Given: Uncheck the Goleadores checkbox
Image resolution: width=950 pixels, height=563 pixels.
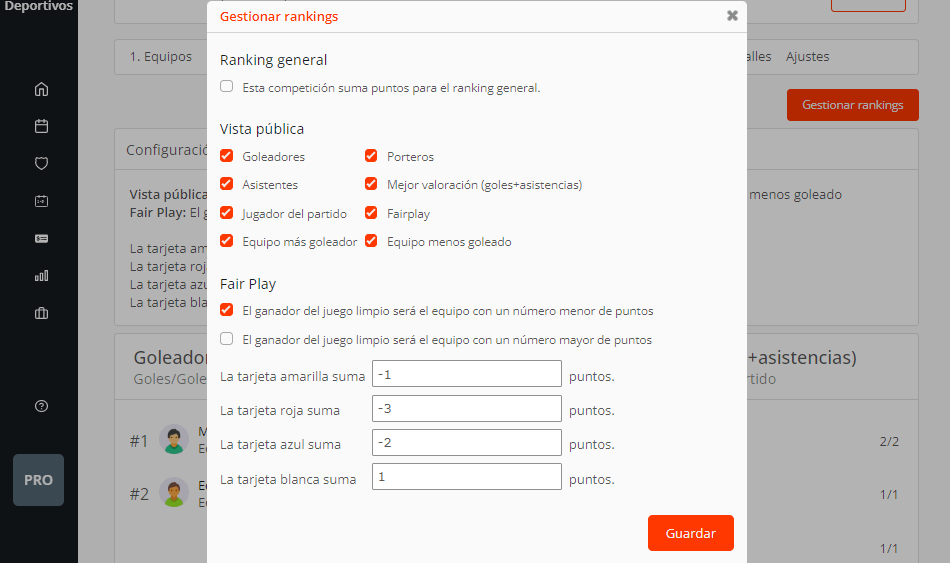Looking at the screenshot, I should click(x=227, y=156).
